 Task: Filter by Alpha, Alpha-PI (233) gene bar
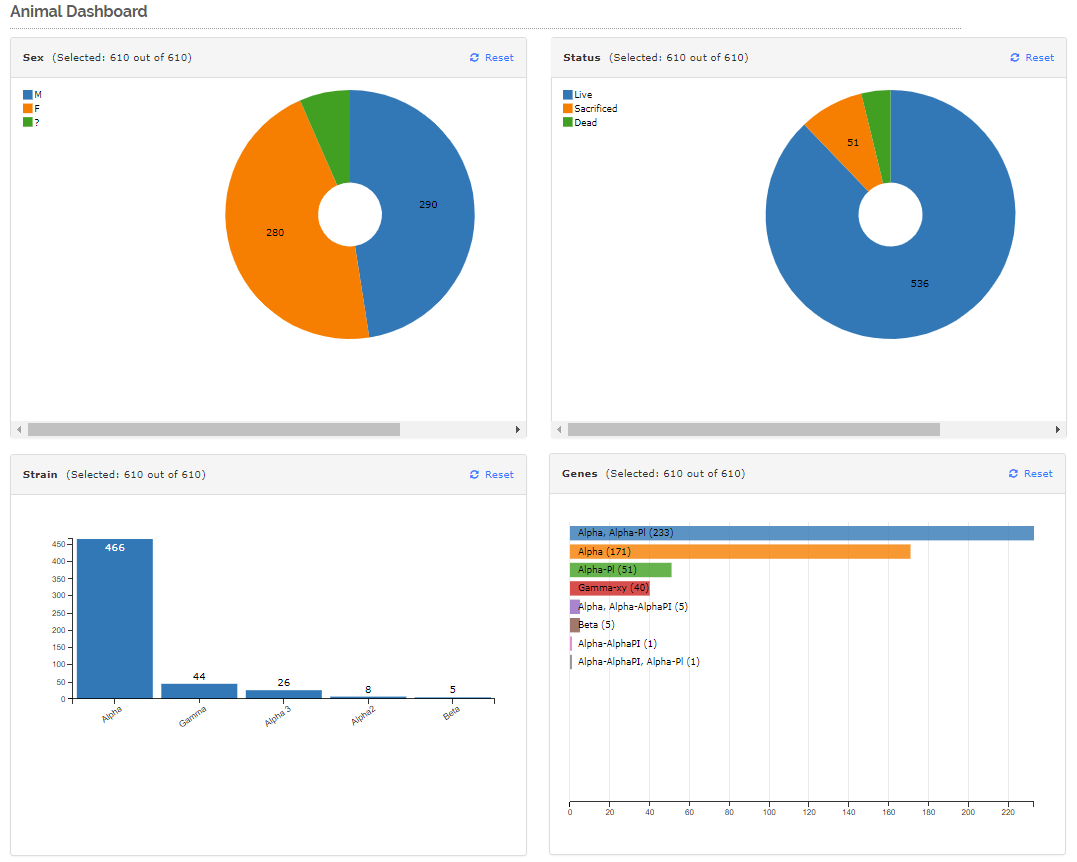pos(800,533)
